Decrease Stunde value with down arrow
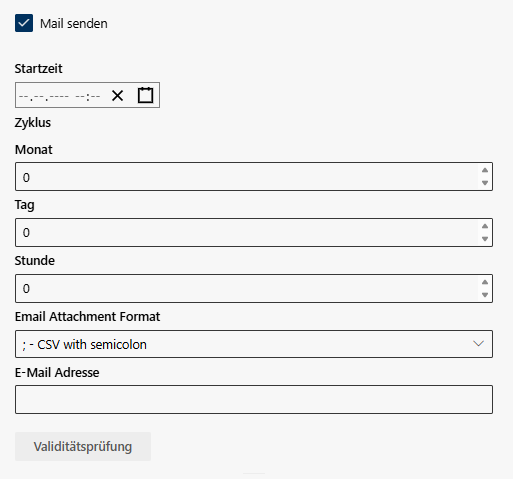Screen dimensions: 513x479 coord(485,295)
